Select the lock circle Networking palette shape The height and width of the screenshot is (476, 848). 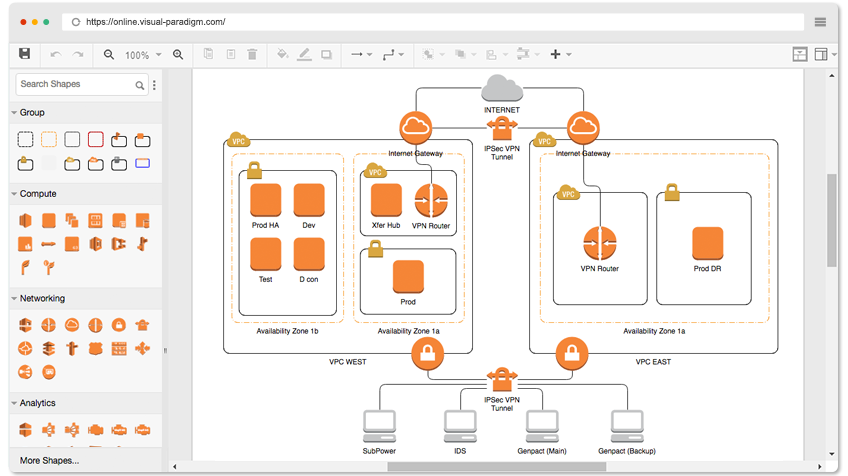tap(119, 325)
